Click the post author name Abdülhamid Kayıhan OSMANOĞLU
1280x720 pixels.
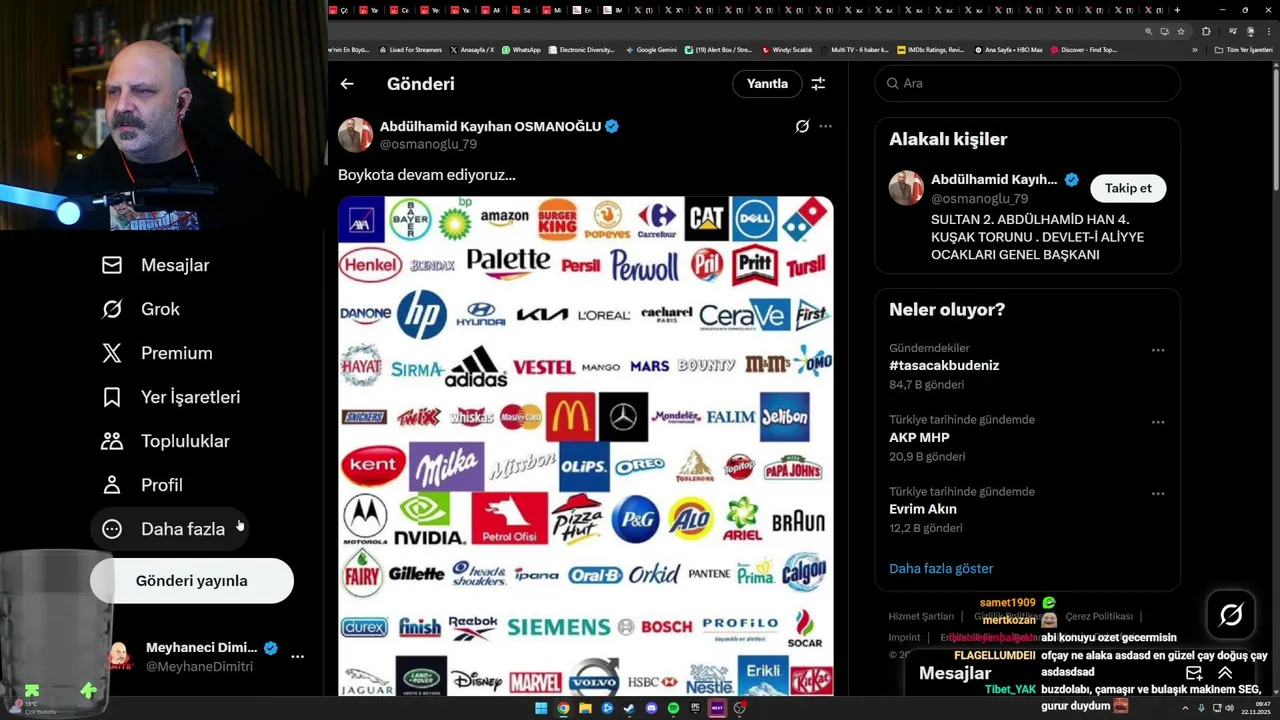(x=490, y=126)
